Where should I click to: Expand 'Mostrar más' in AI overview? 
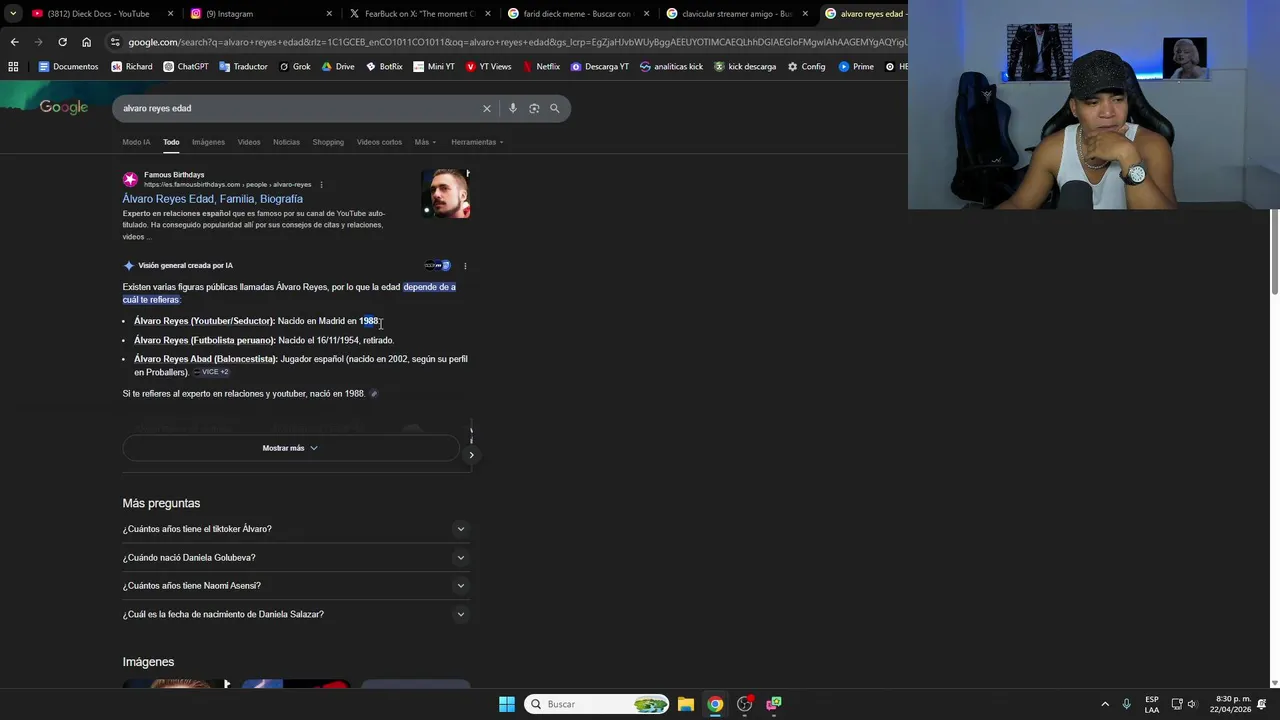pos(290,448)
